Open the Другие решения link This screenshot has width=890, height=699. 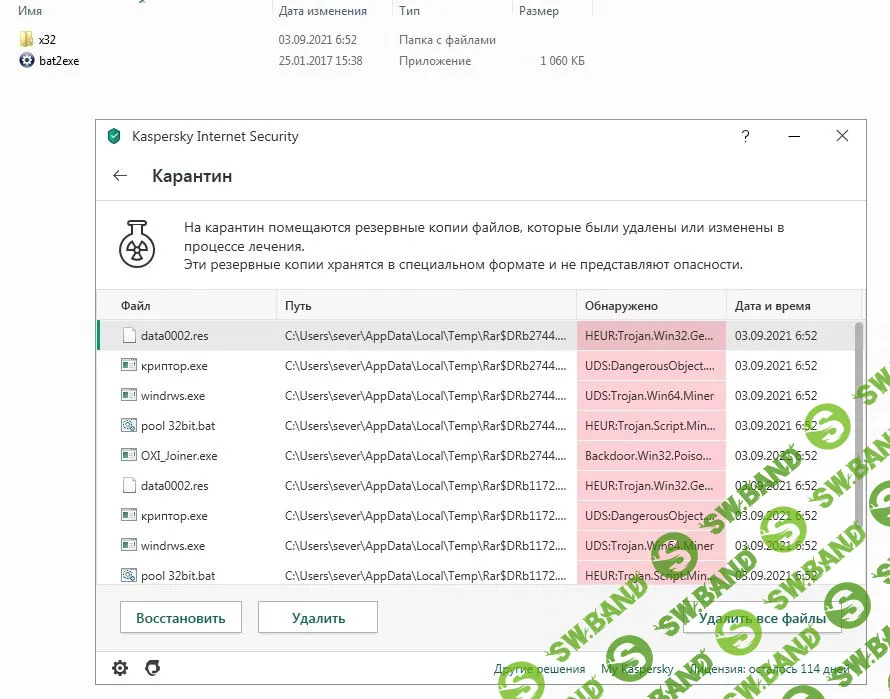point(539,669)
